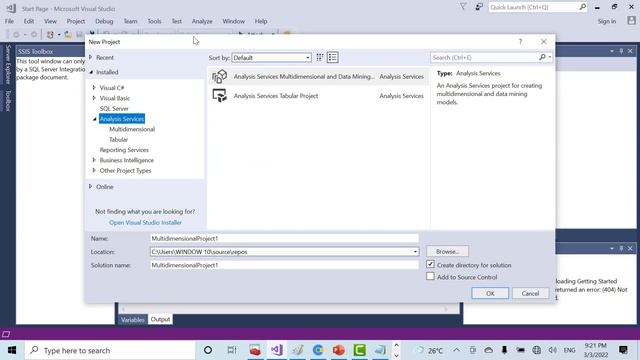The width and height of the screenshot is (640, 360).
Task: Open the Sort by Default dropdown
Action: point(271,58)
